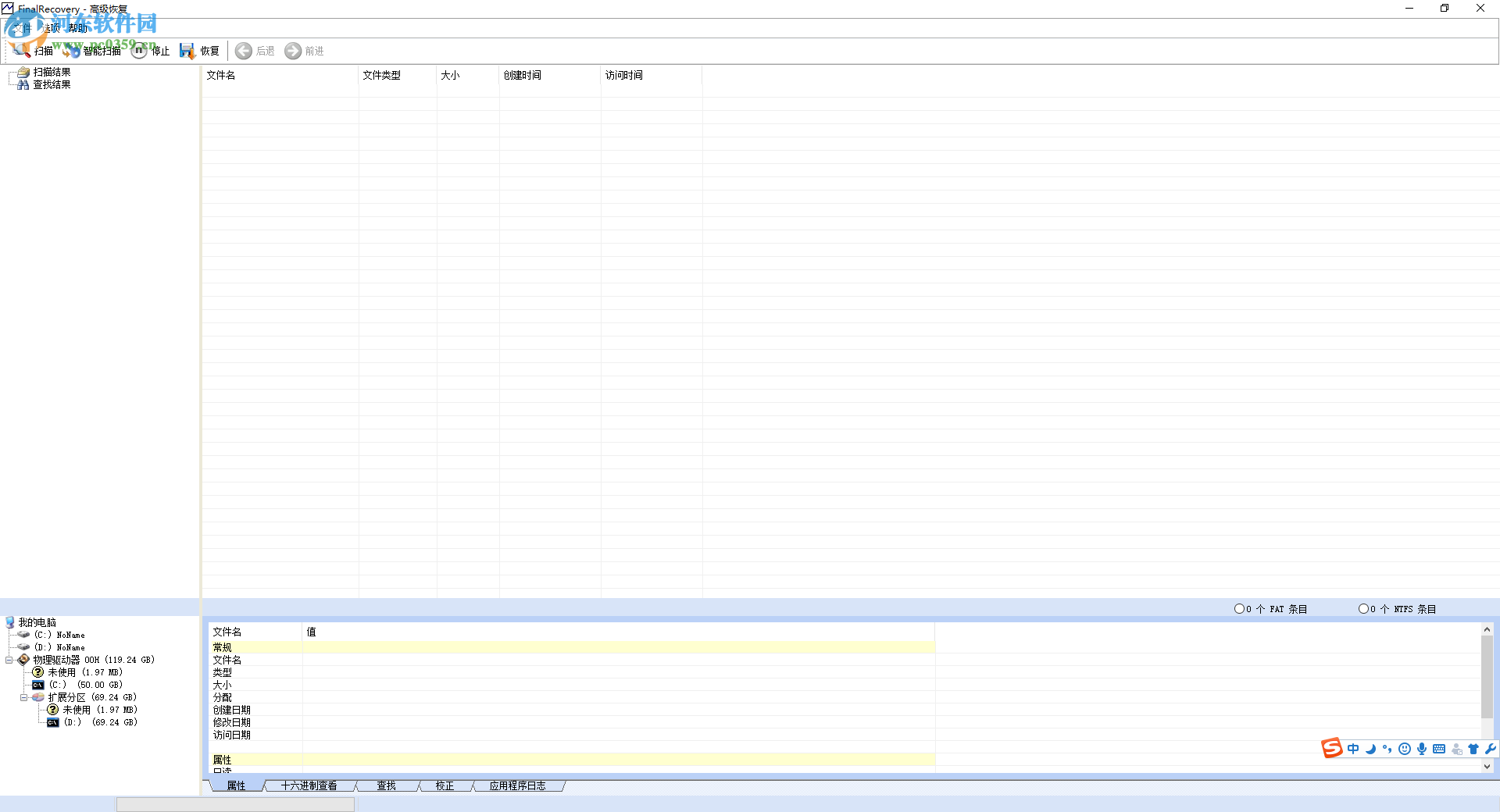Click the 恢复 recover toolbar icon
Screen dimensions: 1500x812
click(x=187, y=51)
